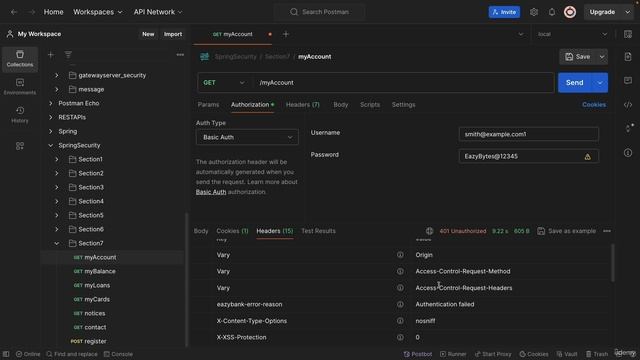Open the Save button dropdown arrow
640x360 pixels.
coord(602,57)
